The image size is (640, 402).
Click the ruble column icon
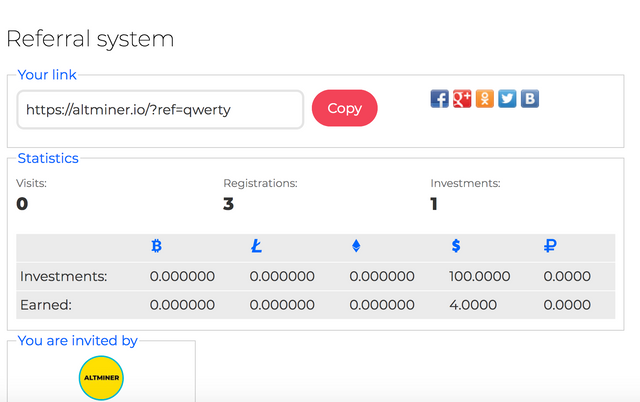point(550,246)
